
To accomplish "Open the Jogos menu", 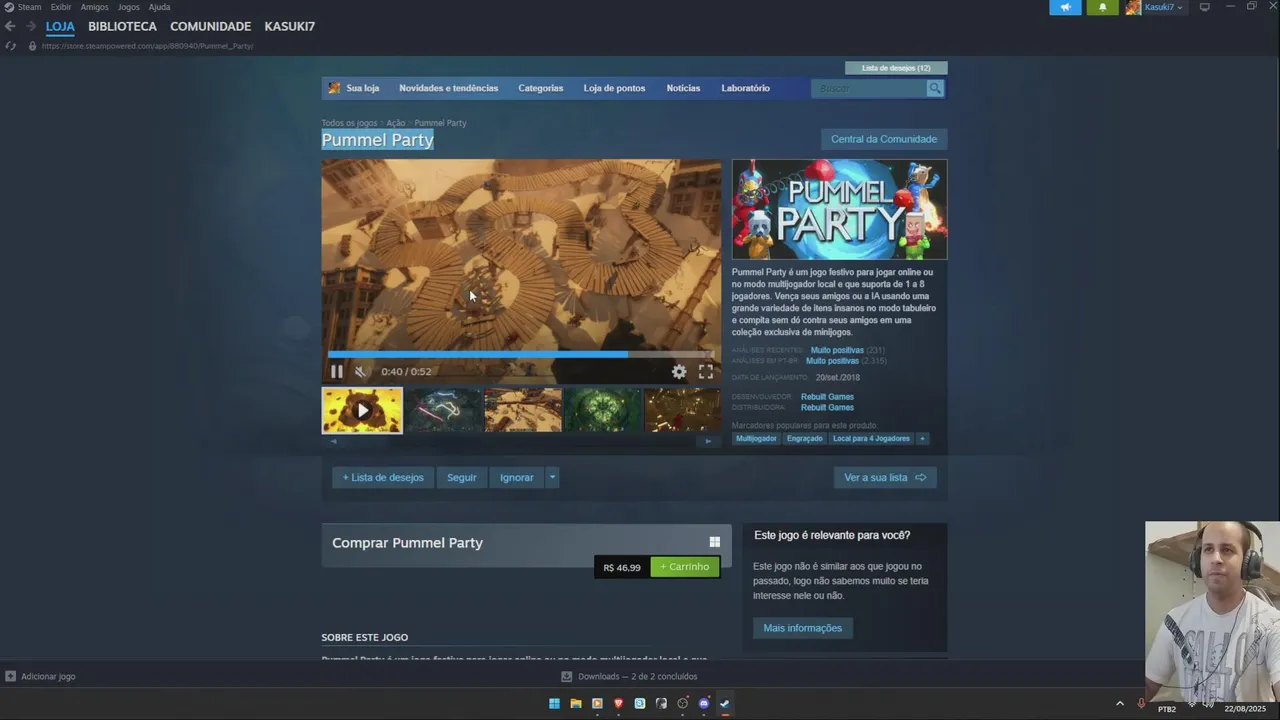I will pyautogui.click(x=129, y=7).
